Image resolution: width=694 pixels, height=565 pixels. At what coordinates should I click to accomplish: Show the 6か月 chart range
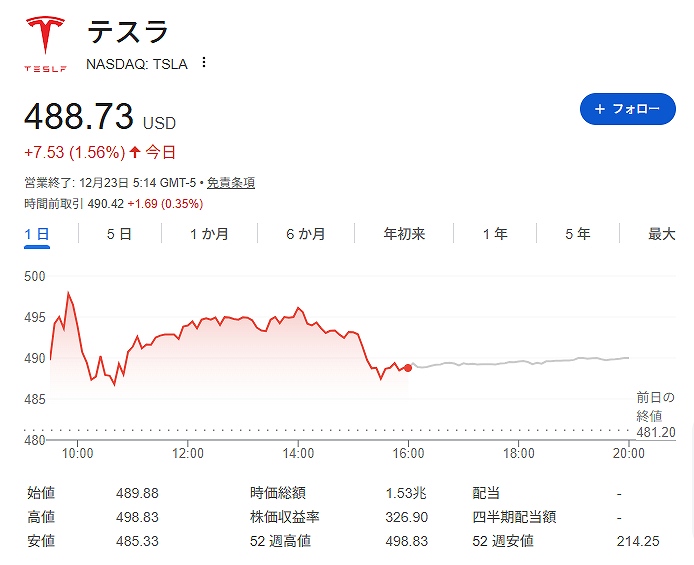305,234
